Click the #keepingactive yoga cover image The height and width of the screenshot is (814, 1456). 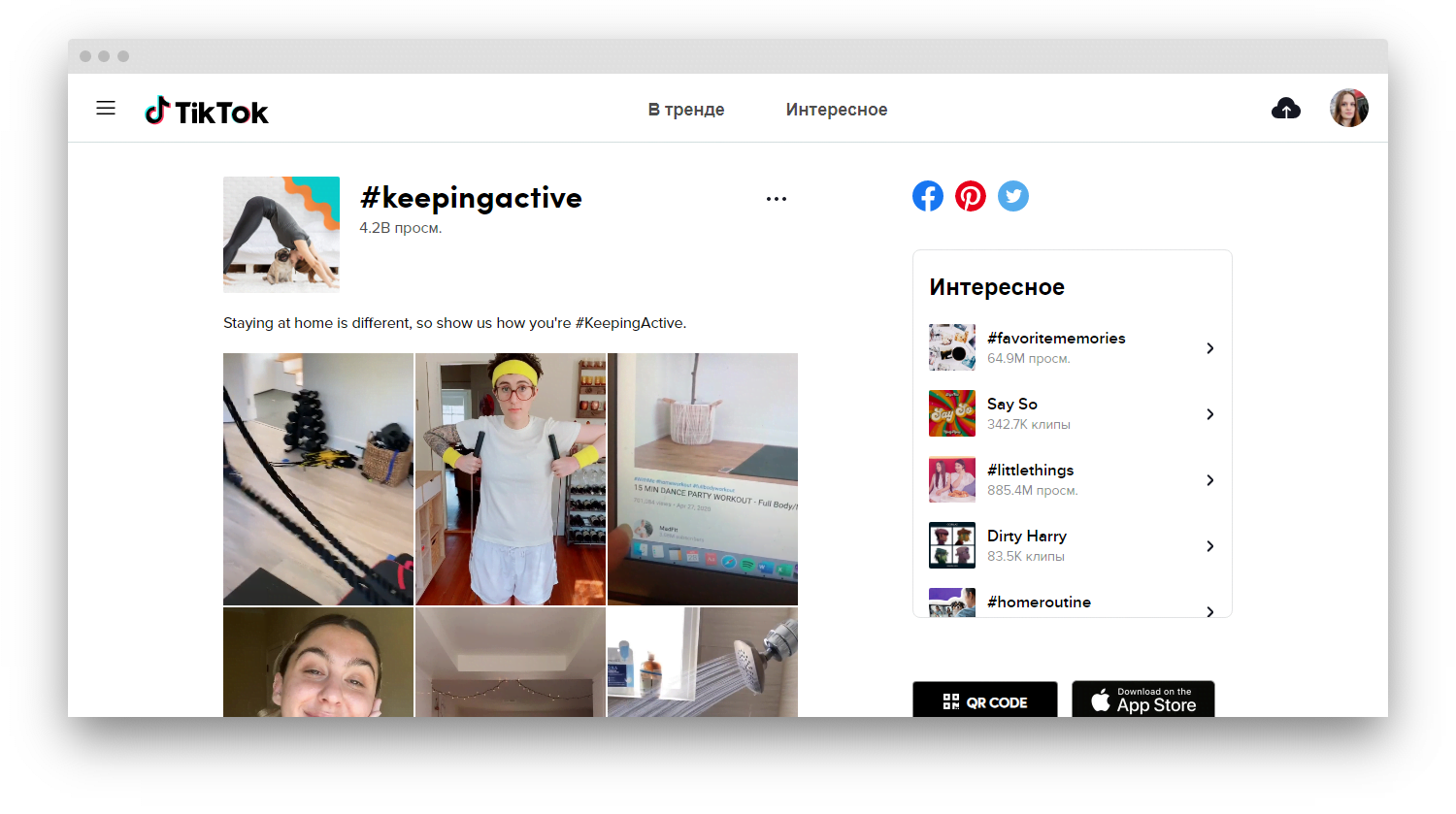click(x=281, y=235)
